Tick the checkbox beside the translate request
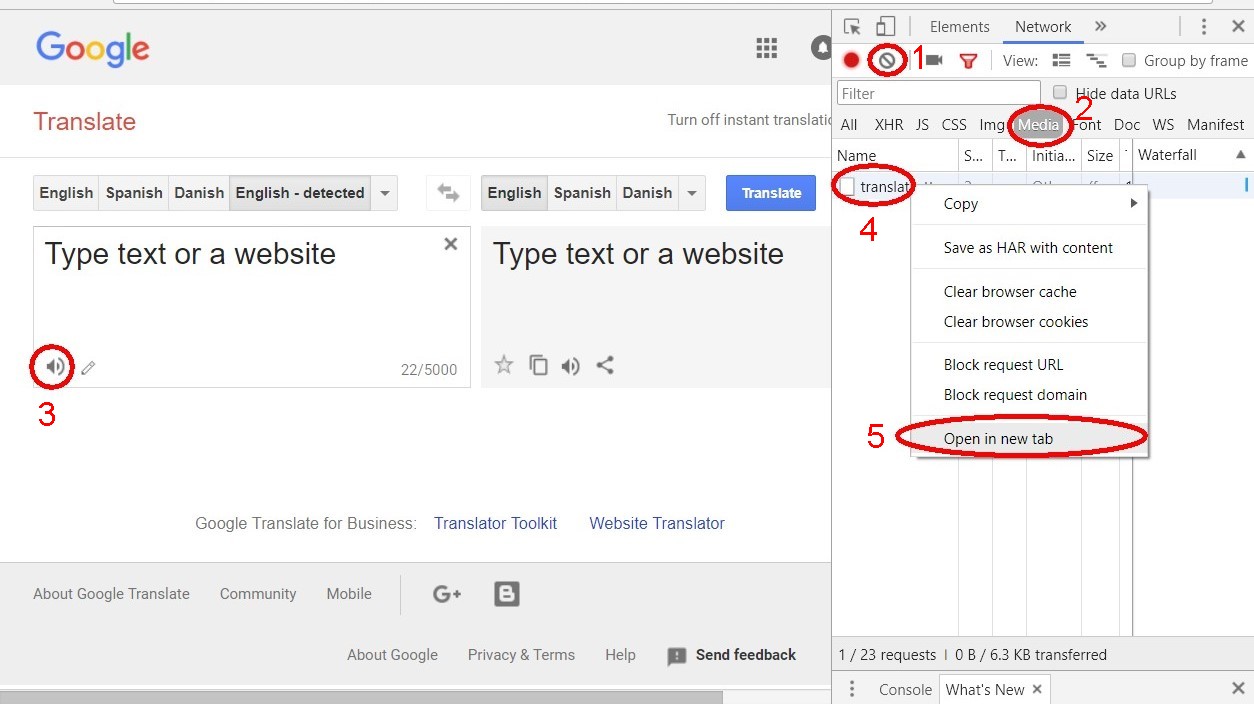Screen dimensions: 1254x704 (847, 186)
